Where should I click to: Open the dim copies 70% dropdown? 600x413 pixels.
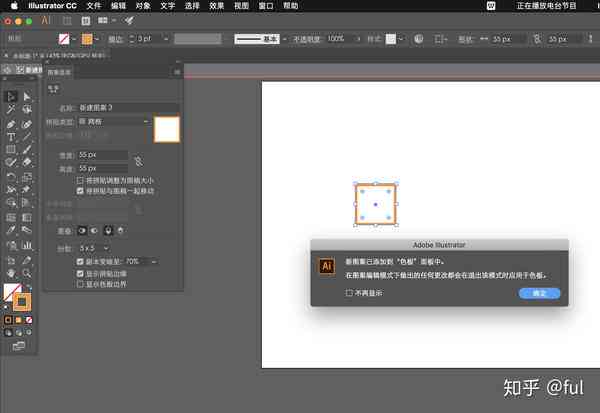[x=153, y=262]
